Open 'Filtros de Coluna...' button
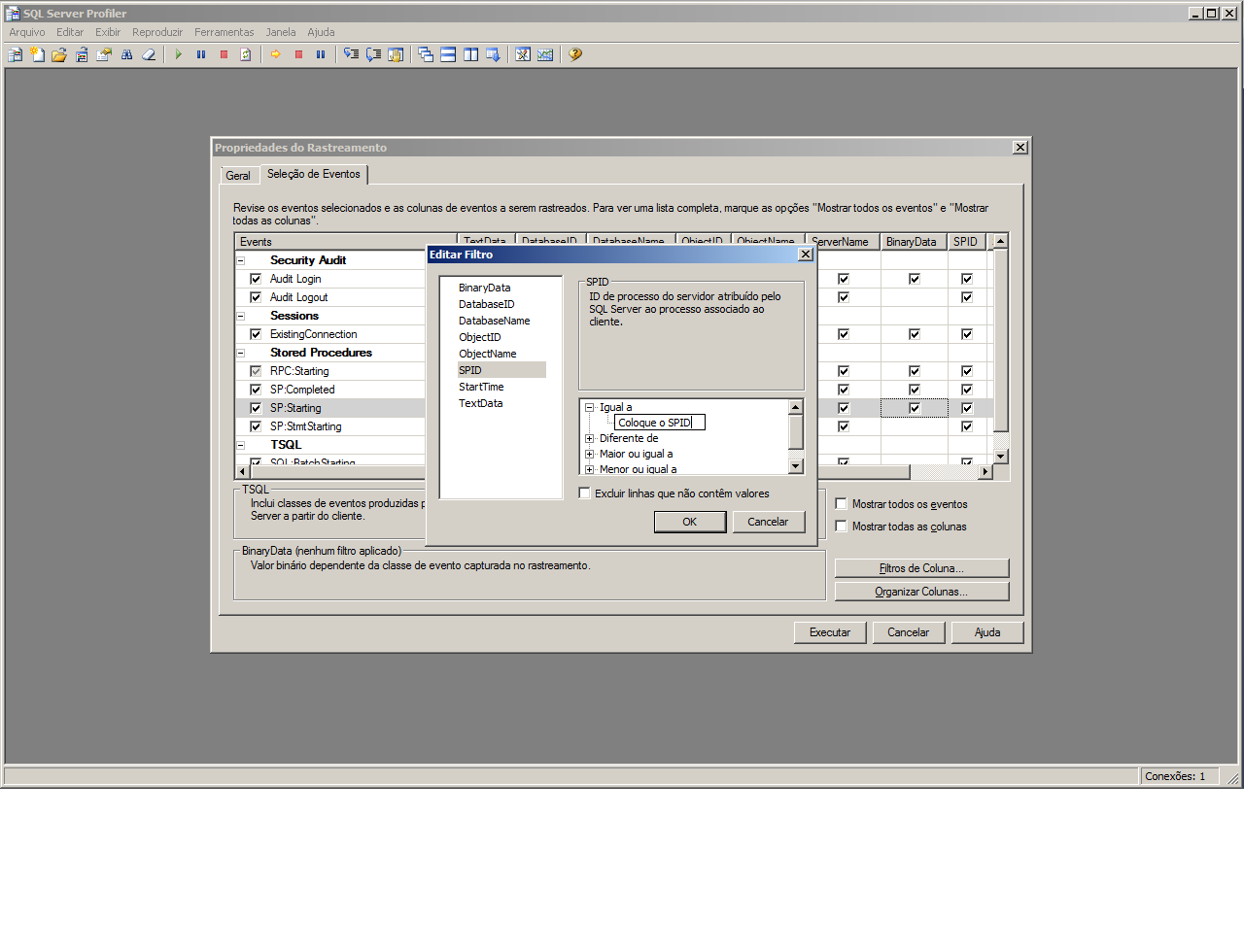 coord(921,568)
